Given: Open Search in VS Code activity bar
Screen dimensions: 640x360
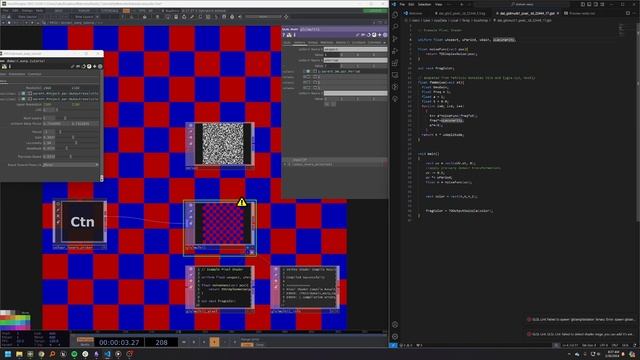Looking at the screenshot, I should (395, 27).
